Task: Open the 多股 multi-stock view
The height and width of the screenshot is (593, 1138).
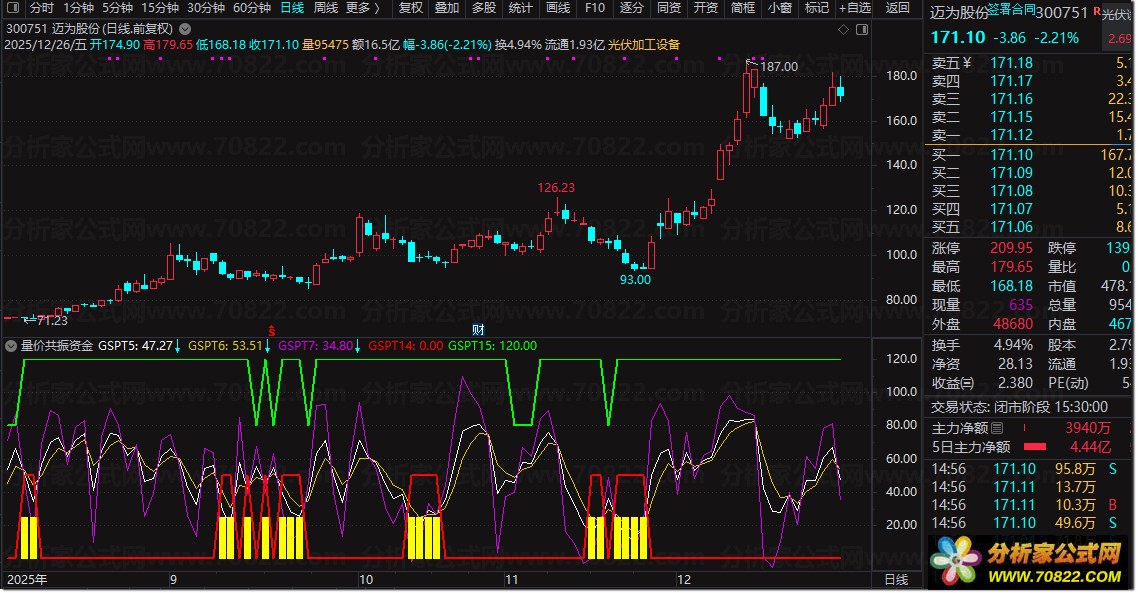Action: tap(484, 8)
